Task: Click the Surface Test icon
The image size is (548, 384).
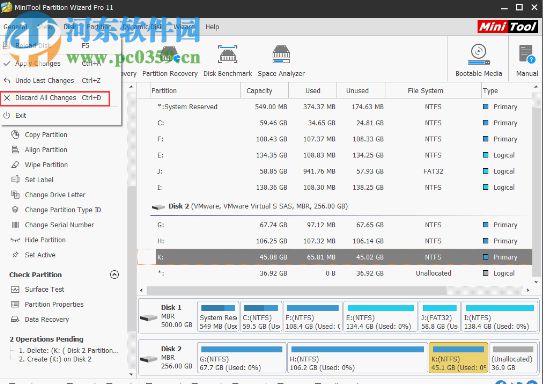Action: coord(15,289)
